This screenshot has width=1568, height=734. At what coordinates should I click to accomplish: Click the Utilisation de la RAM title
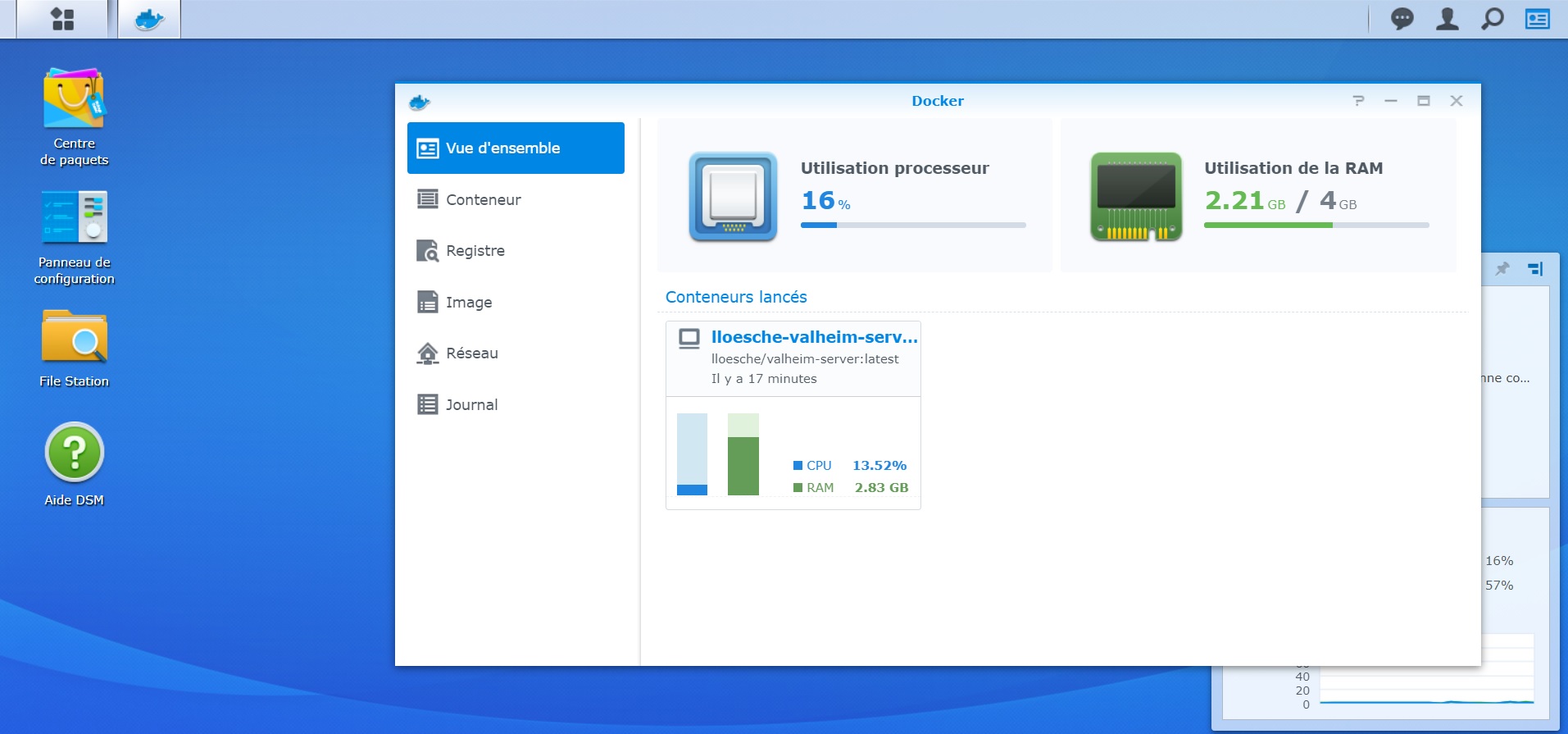tap(1293, 168)
